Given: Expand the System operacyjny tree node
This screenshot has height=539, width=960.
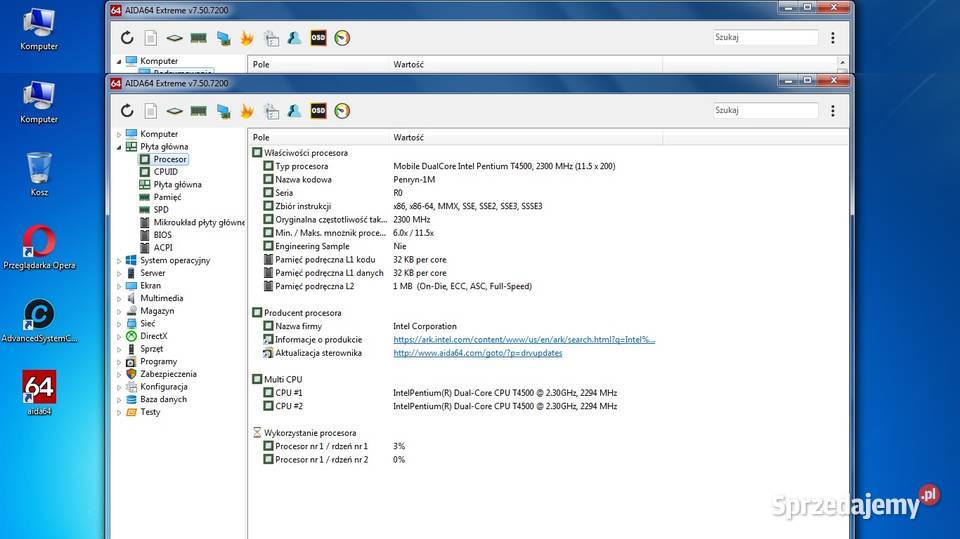Looking at the screenshot, I should click(x=119, y=261).
